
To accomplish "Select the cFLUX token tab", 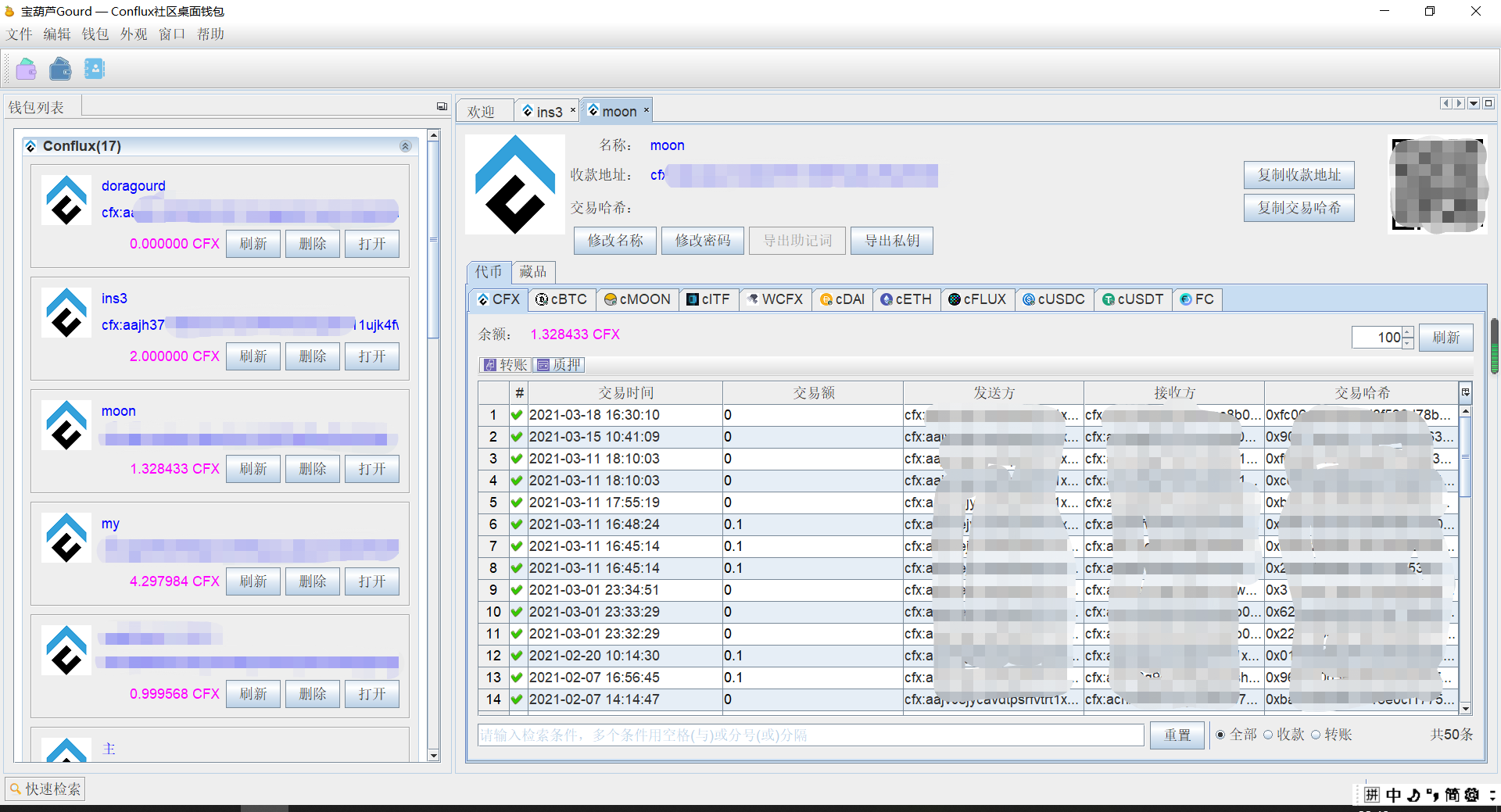I will click(977, 299).
